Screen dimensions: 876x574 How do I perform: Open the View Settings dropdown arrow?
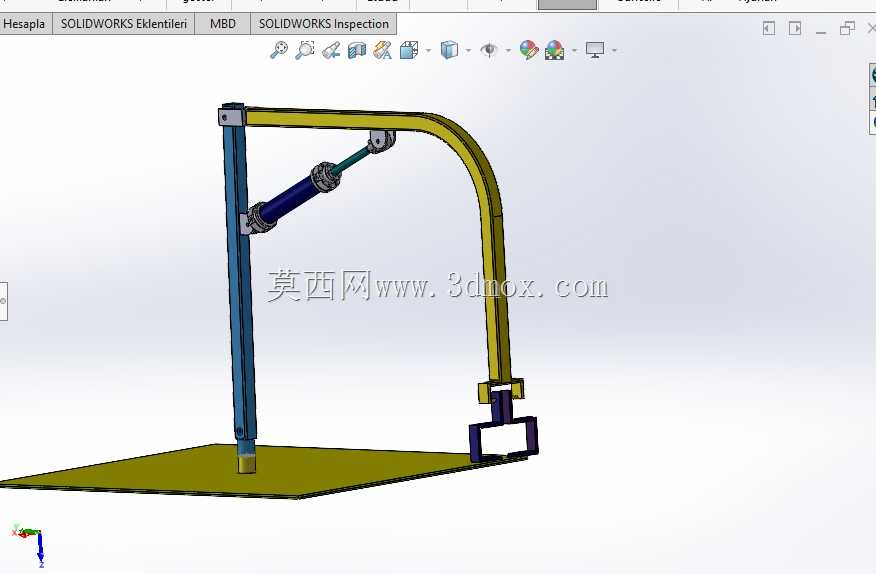(x=615, y=50)
